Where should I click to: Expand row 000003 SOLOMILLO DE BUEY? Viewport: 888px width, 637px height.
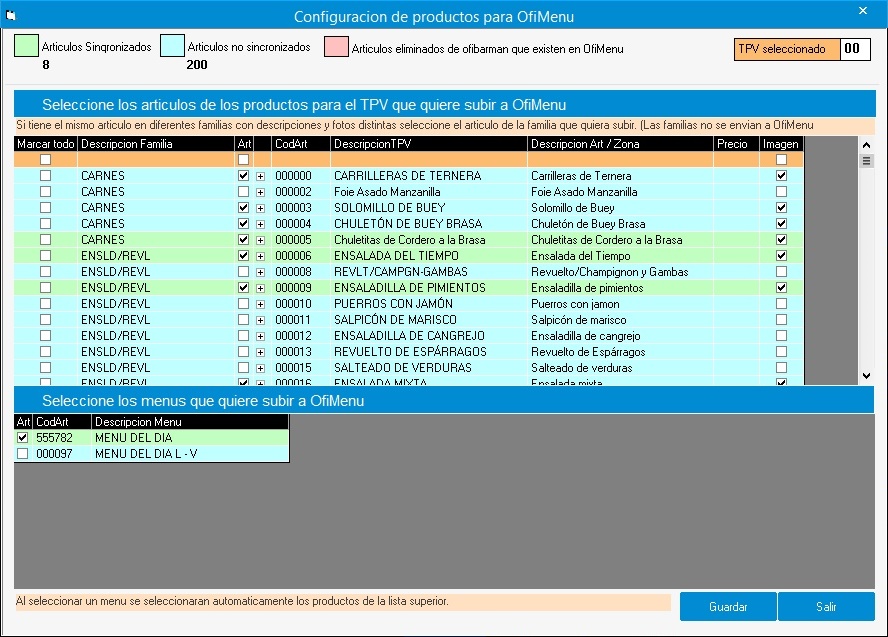(261, 208)
